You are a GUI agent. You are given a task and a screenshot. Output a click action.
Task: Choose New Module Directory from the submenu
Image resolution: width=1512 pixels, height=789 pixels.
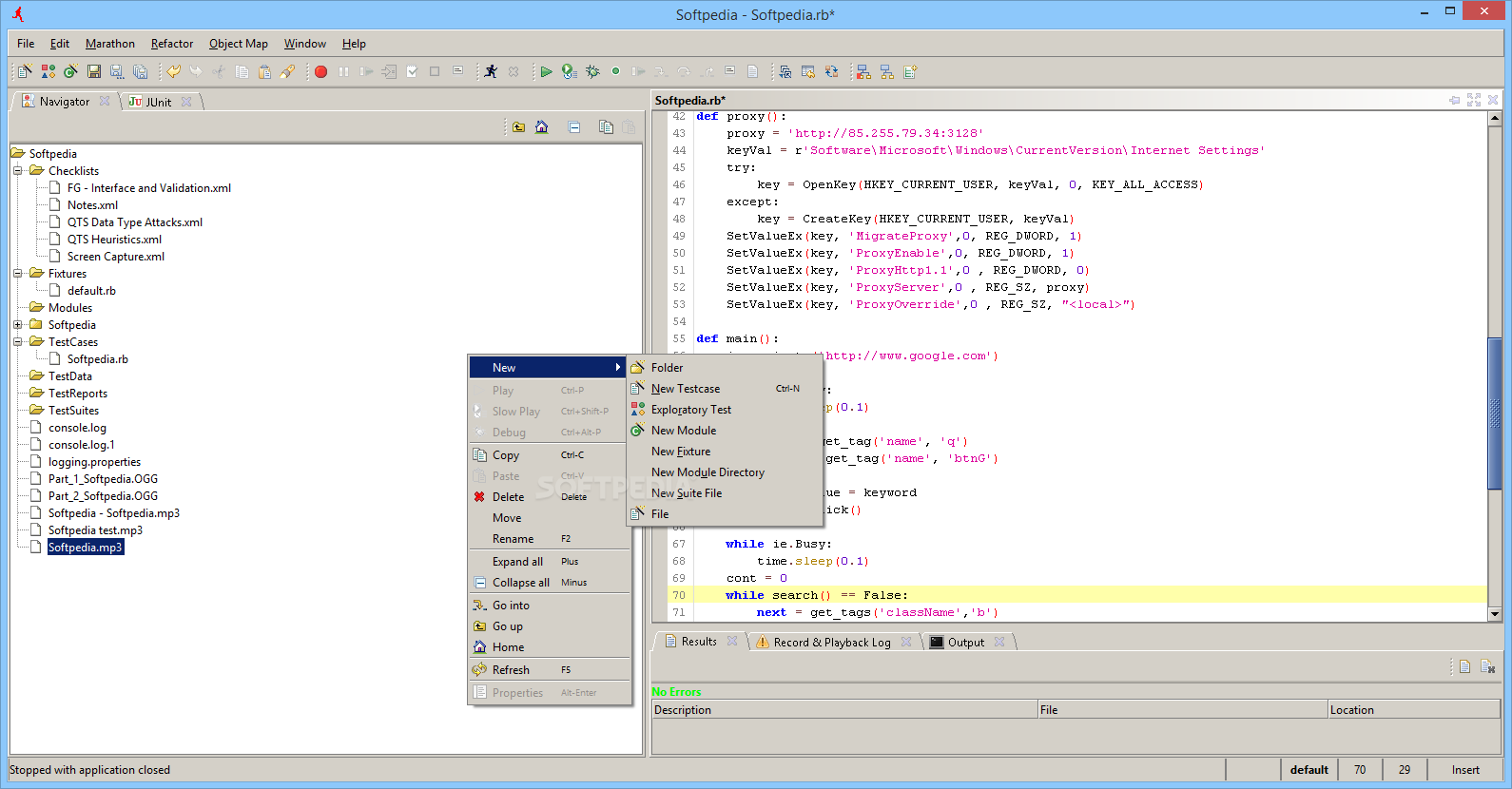(725, 472)
